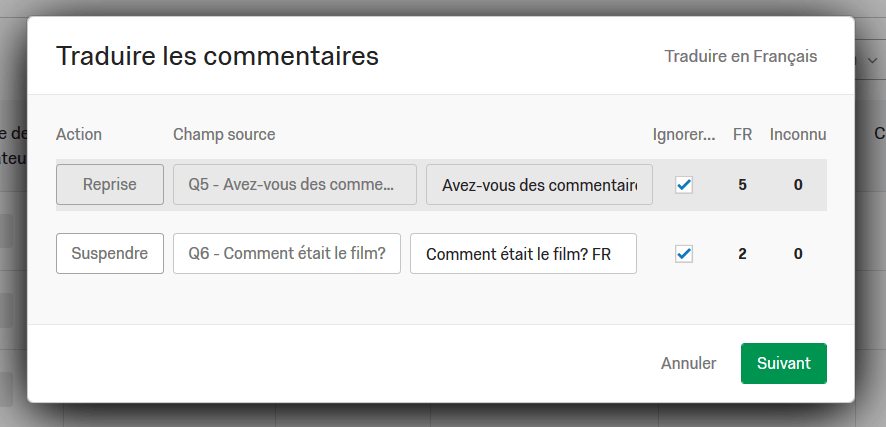Screen dimensions: 886x427
Task: Click the Reprise button for Q5
Action: coord(110,185)
